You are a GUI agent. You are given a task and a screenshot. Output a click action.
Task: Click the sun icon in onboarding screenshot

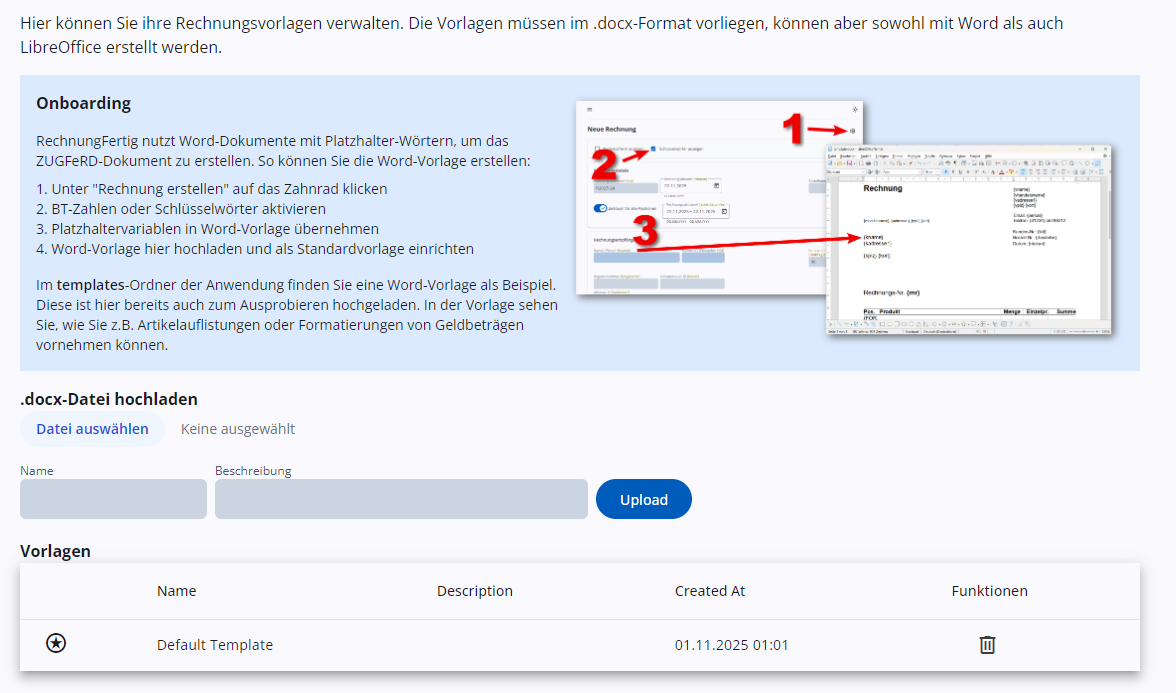[854, 108]
